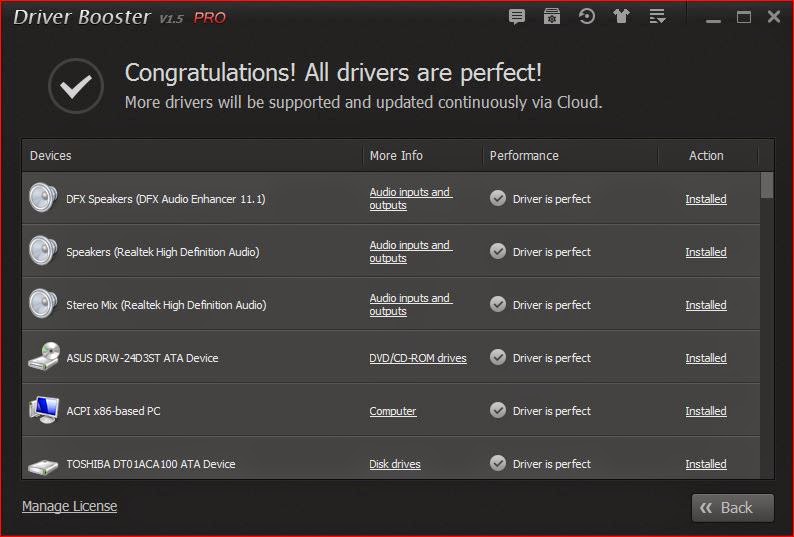Click the device list vertical scrollbar
This screenshot has width=794, height=537.
[767, 320]
